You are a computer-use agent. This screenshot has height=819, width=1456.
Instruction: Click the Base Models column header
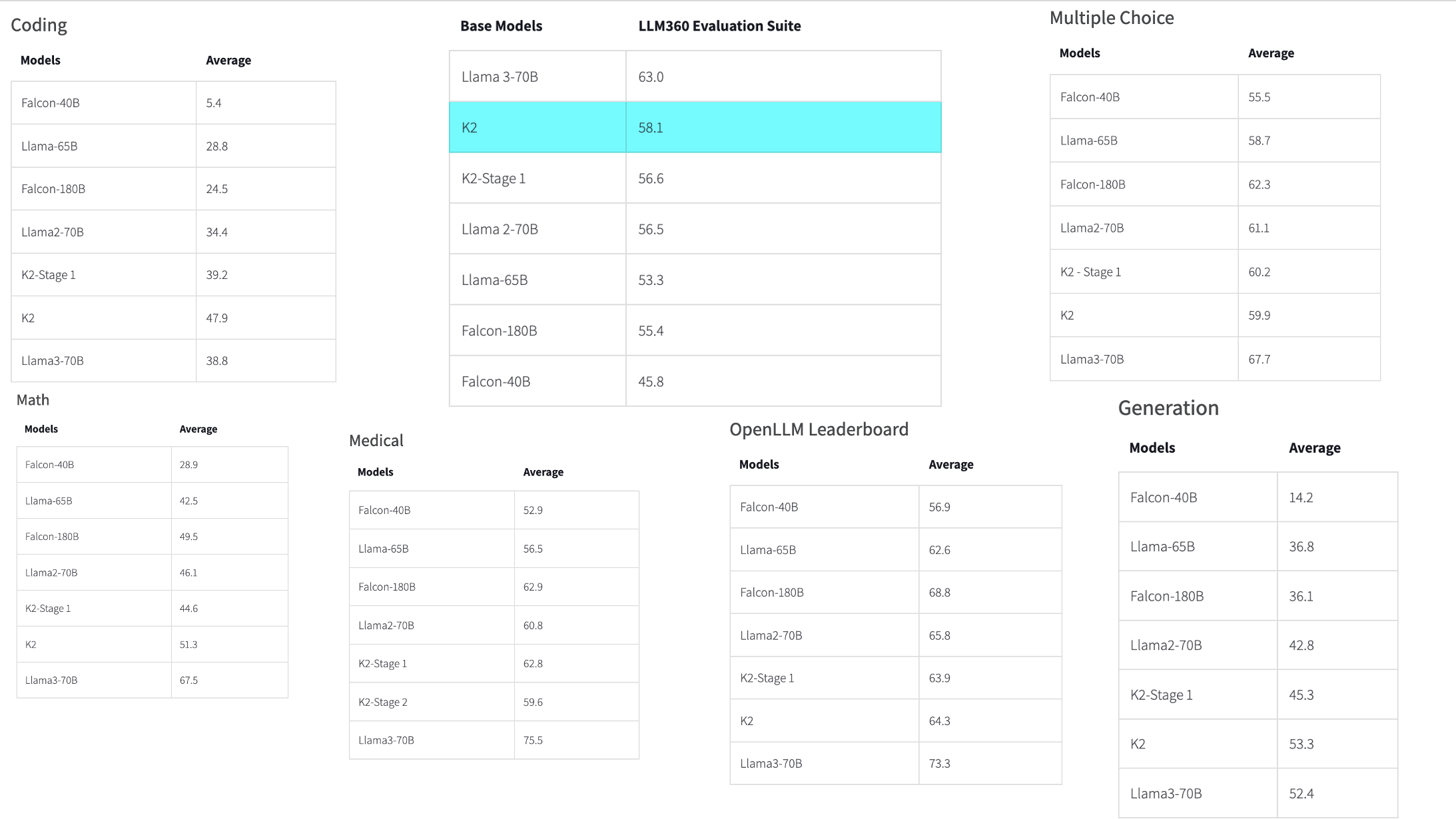point(502,26)
